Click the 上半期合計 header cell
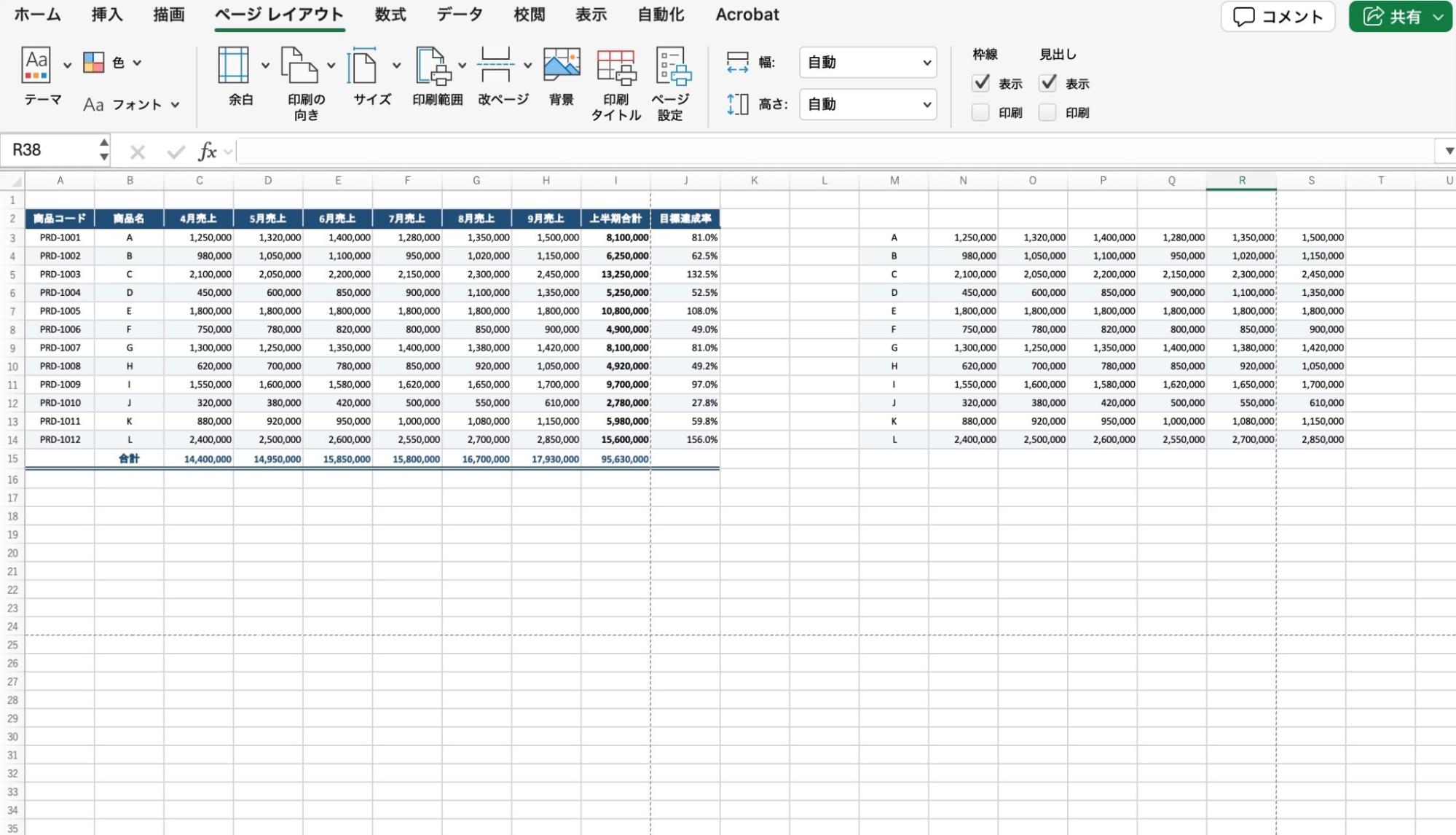The height and width of the screenshot is (835, 1456). (615, 219)
